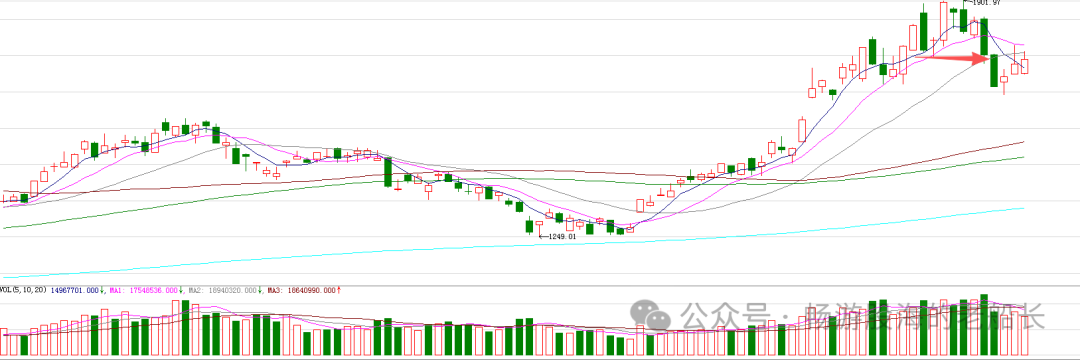The height and width of the screenshot is (360, 1080).
Task: Click the MA3: 18640990.000 volume label
Action: pyautogui.click(x=301, y=290)
